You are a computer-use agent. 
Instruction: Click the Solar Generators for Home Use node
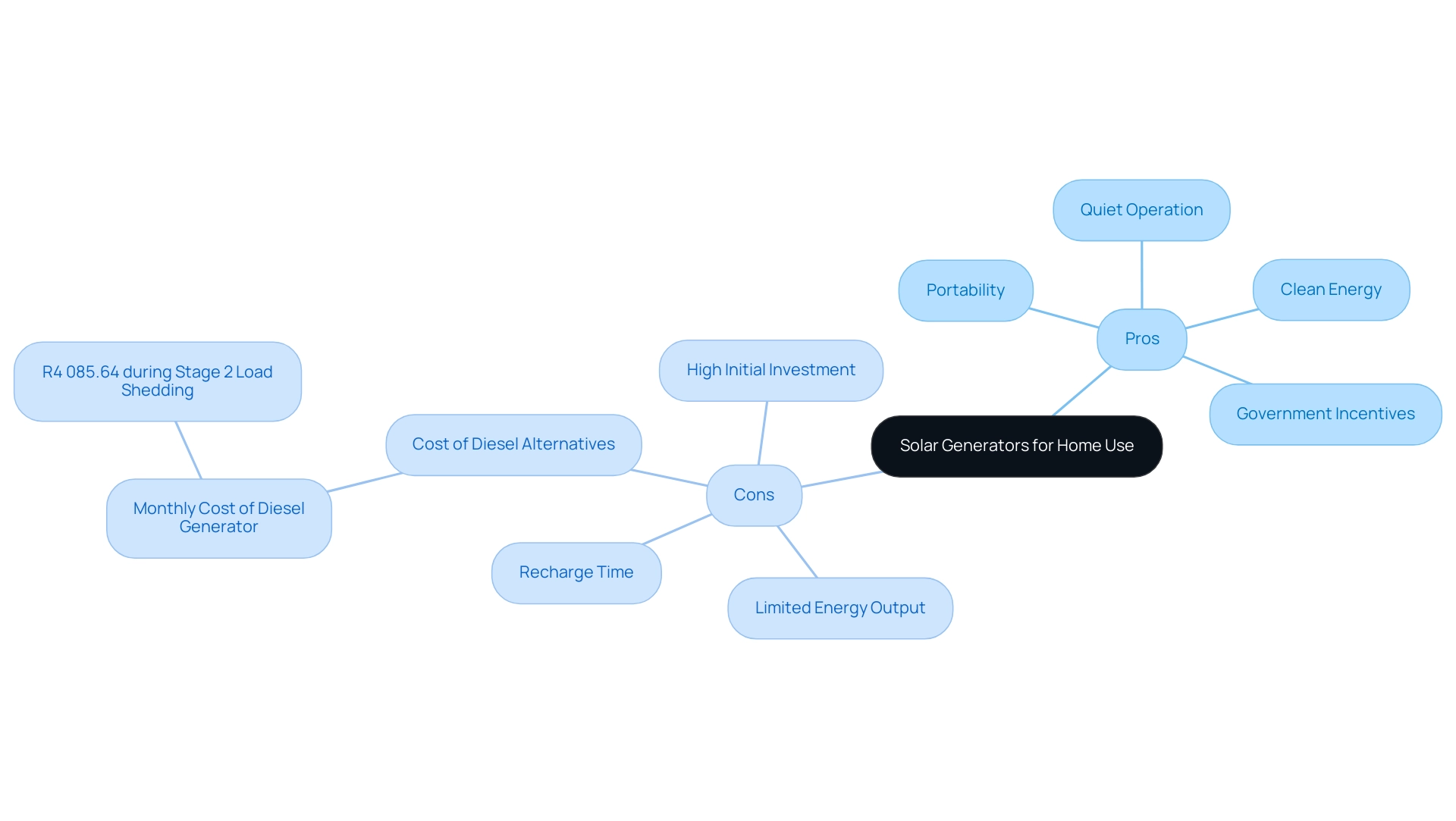pyautogui.click(x=1016, y=446)
